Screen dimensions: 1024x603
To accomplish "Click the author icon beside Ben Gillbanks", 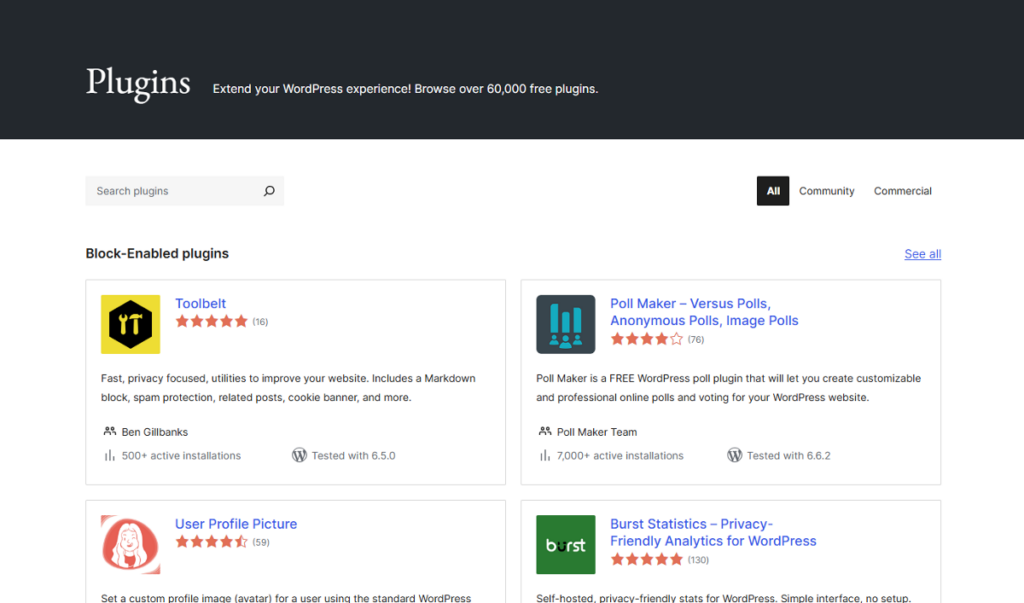I will coord(110,431).
